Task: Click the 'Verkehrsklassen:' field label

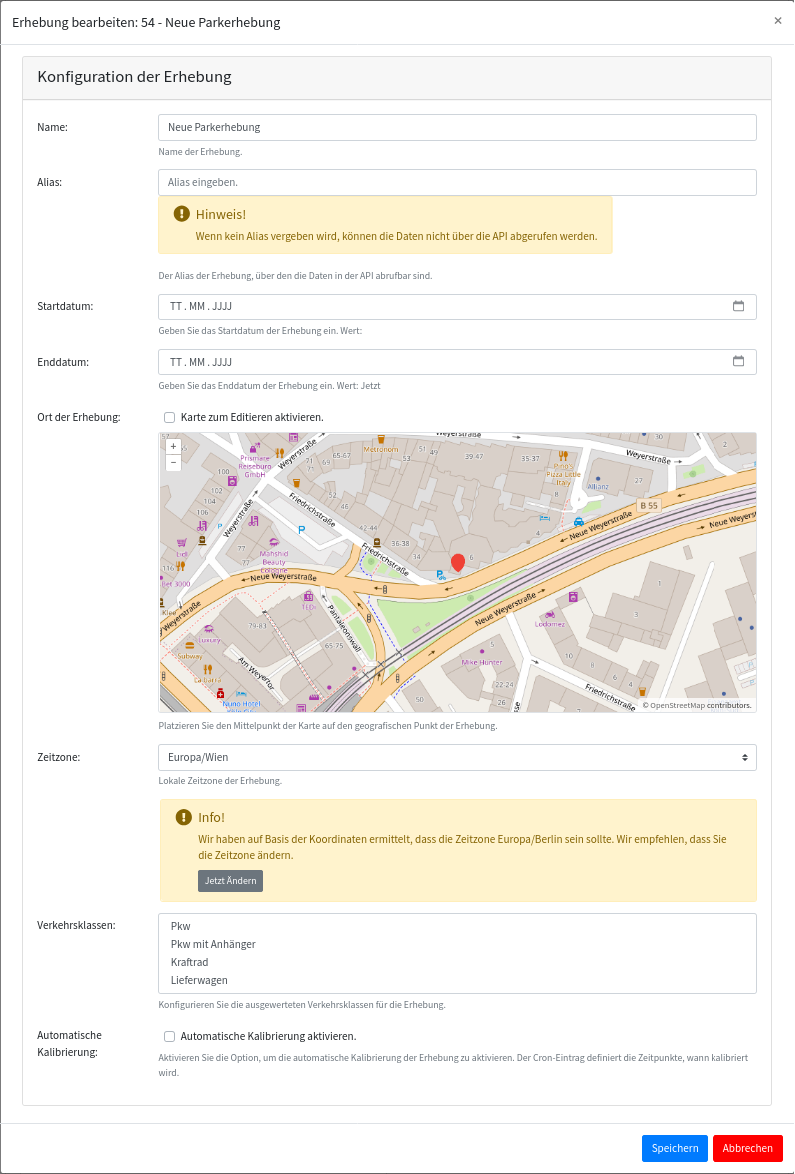Action: point(76,925)
